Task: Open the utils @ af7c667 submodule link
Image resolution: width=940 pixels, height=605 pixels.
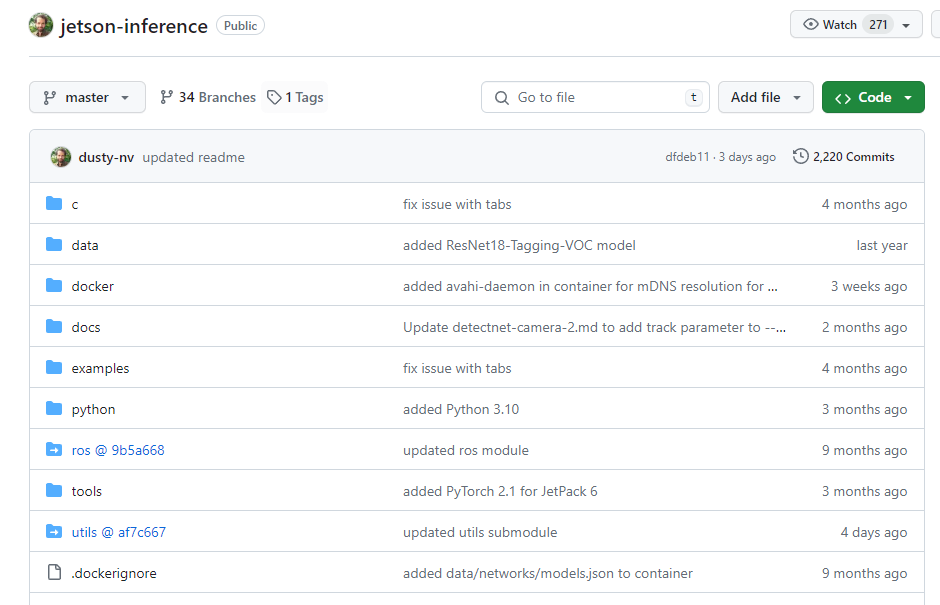Action: point(118,532)
